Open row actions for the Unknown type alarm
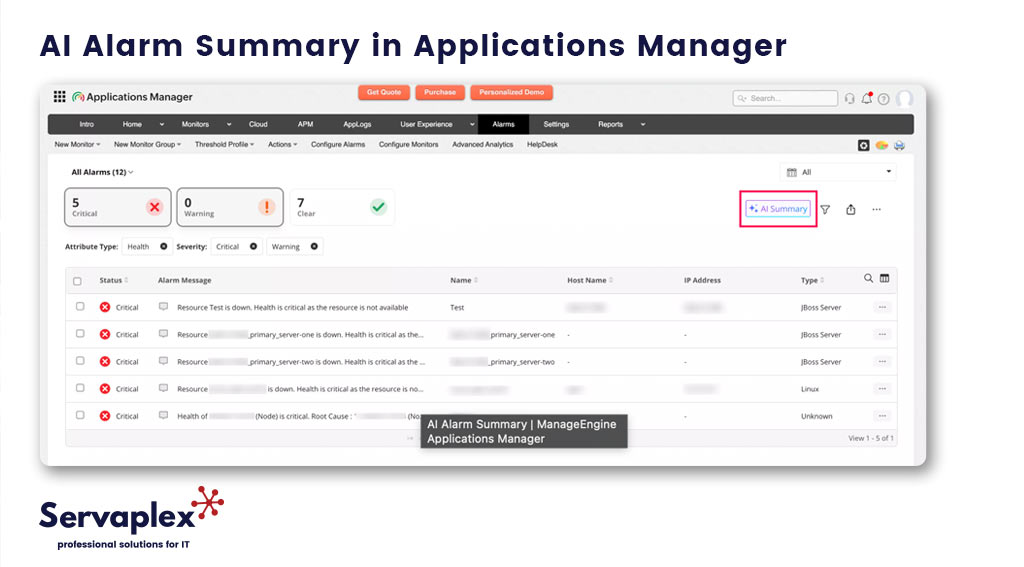 pyautogui.click(x=882, y=416)
